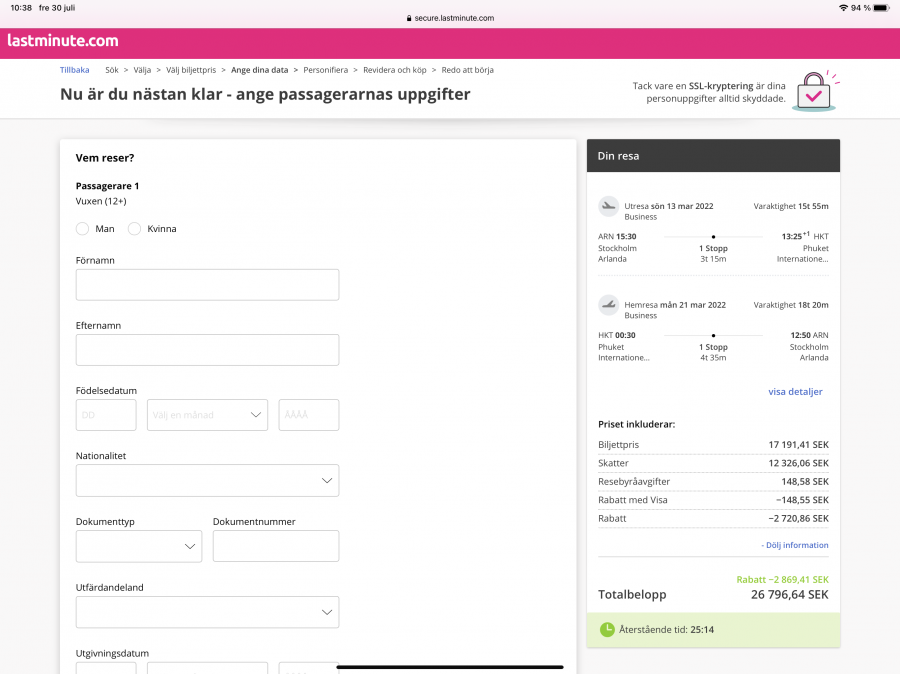Click the lastminute.com logo

[x=62, y=41]
